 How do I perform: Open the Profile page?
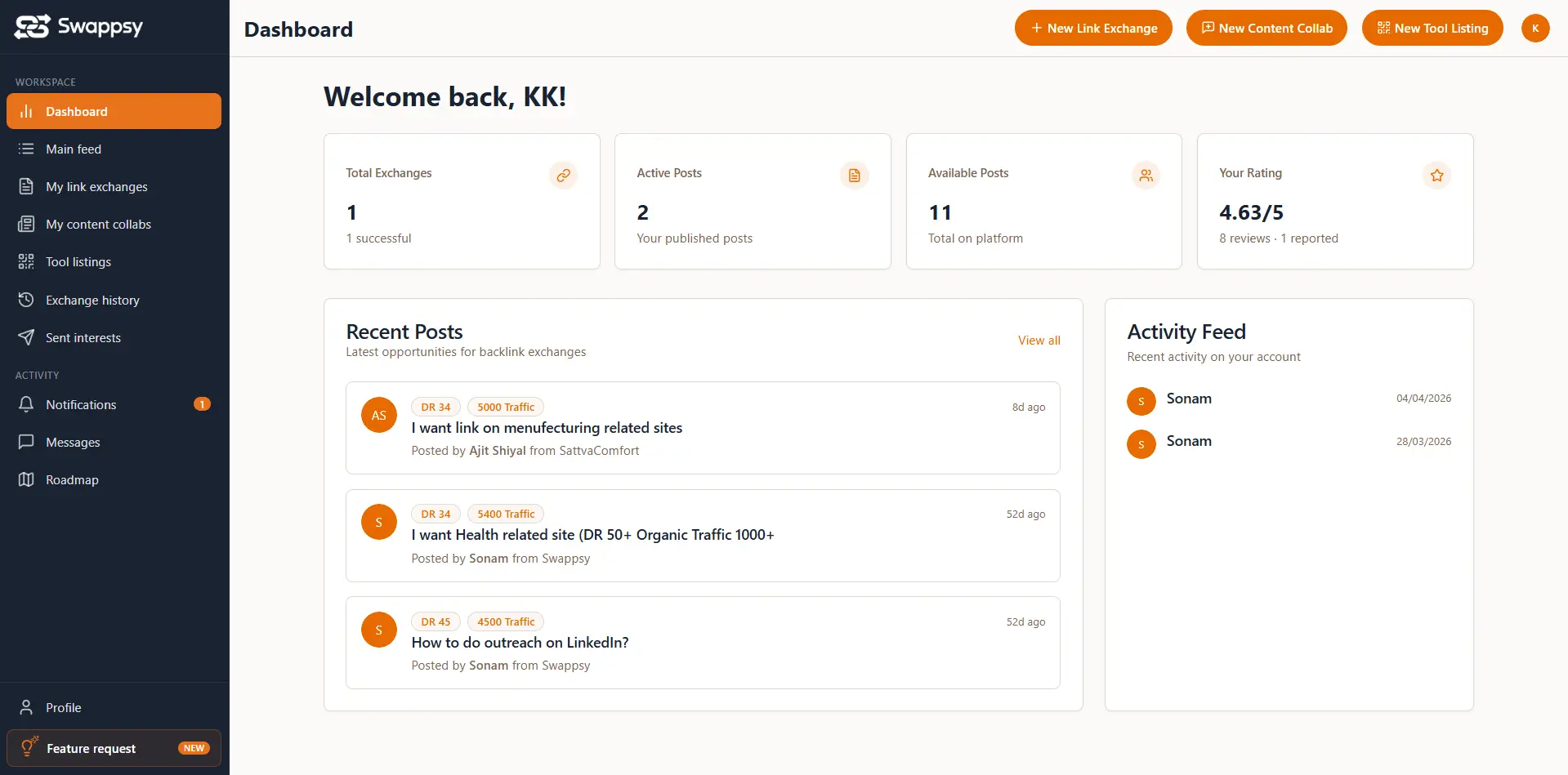[x=114, y=707]
